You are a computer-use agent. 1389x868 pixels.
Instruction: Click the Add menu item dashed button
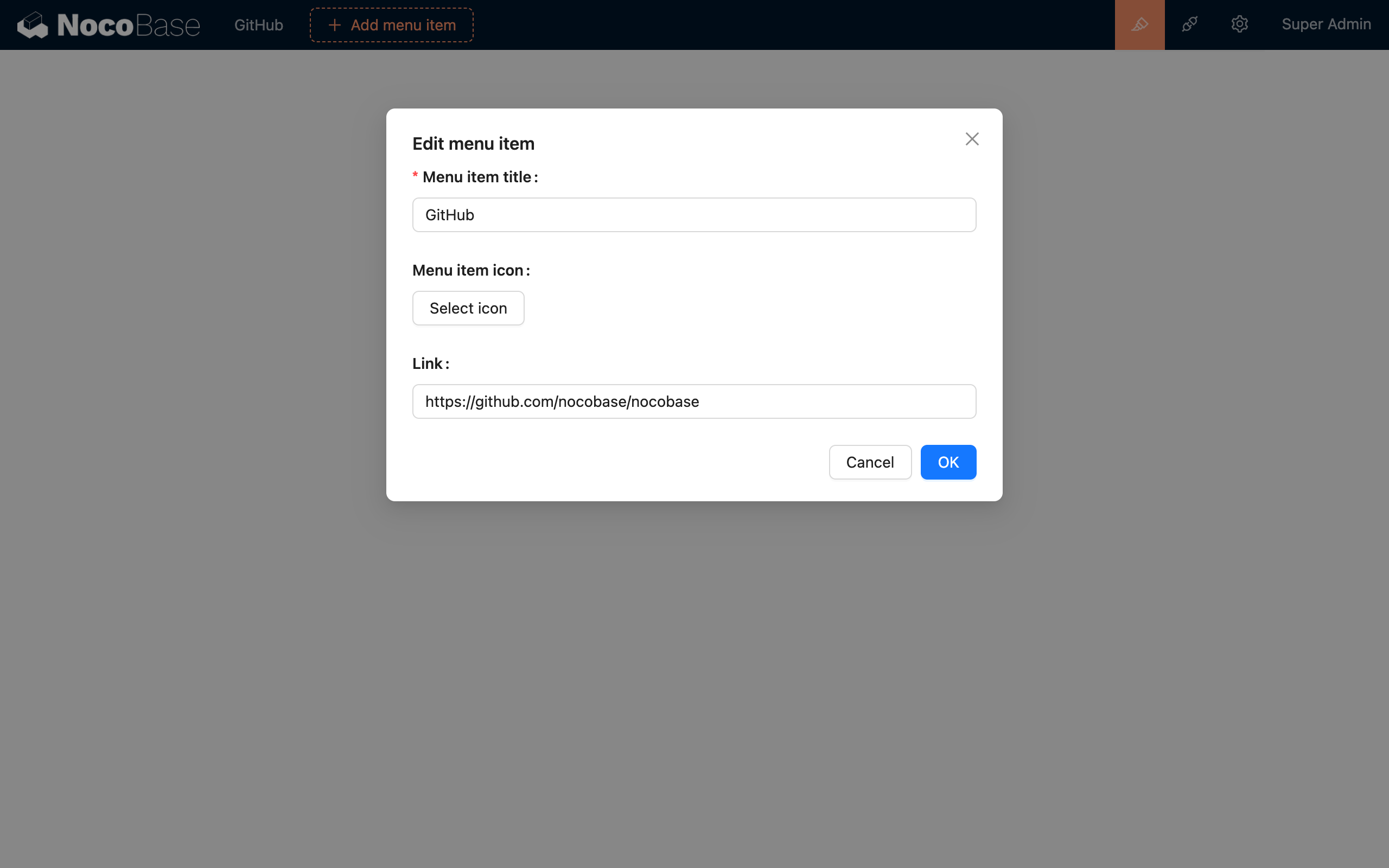pos(391,25)
